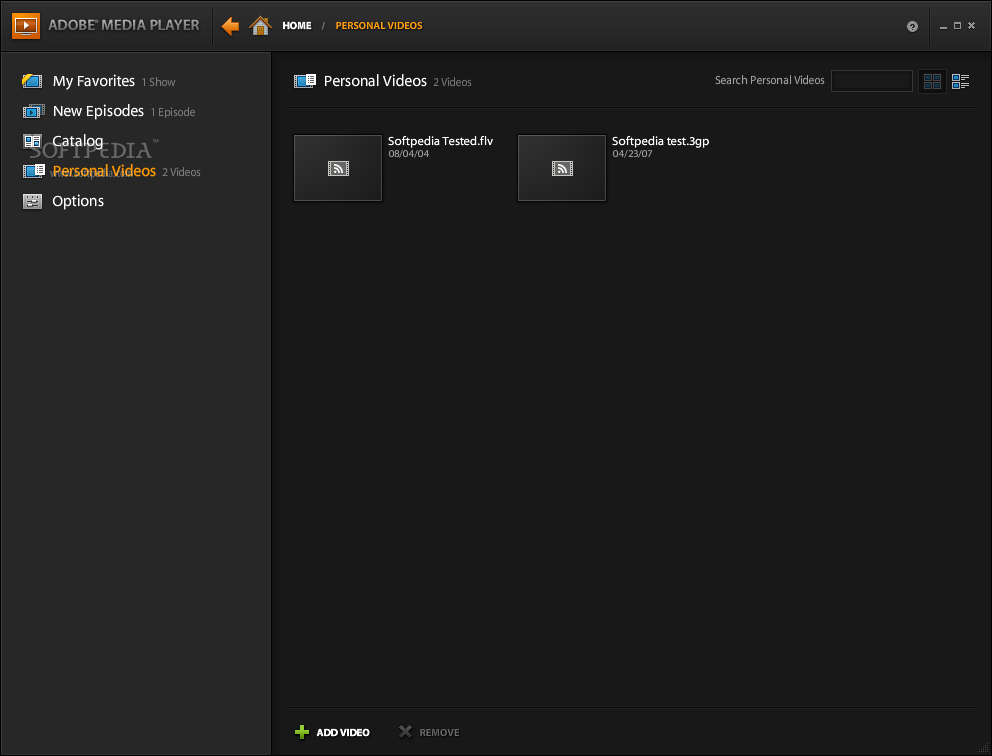
Task: Open New Episodes in the sidebar
Action: tap(98, 111)
